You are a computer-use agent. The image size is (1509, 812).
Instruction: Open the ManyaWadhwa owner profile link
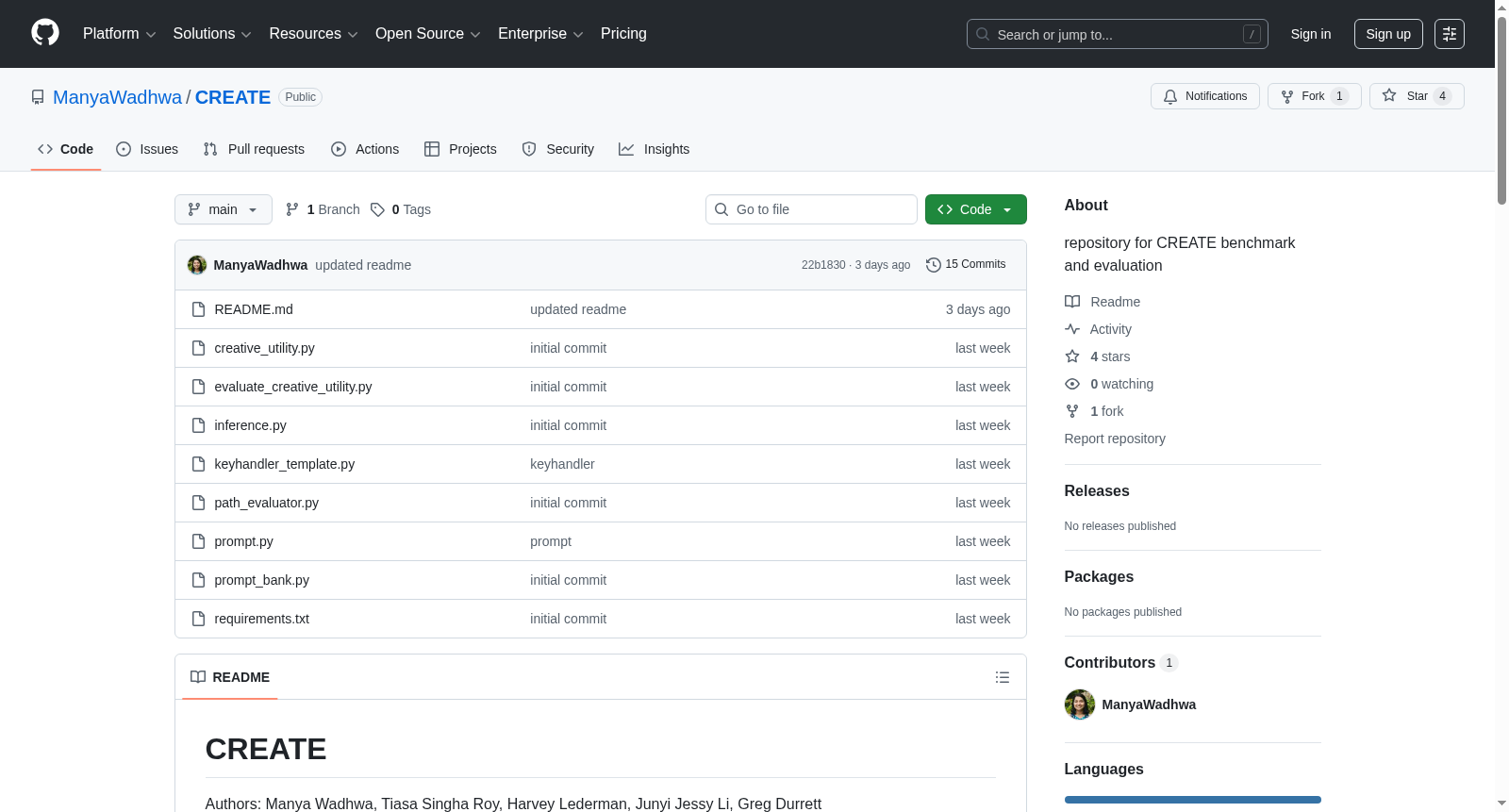point(117,97)
